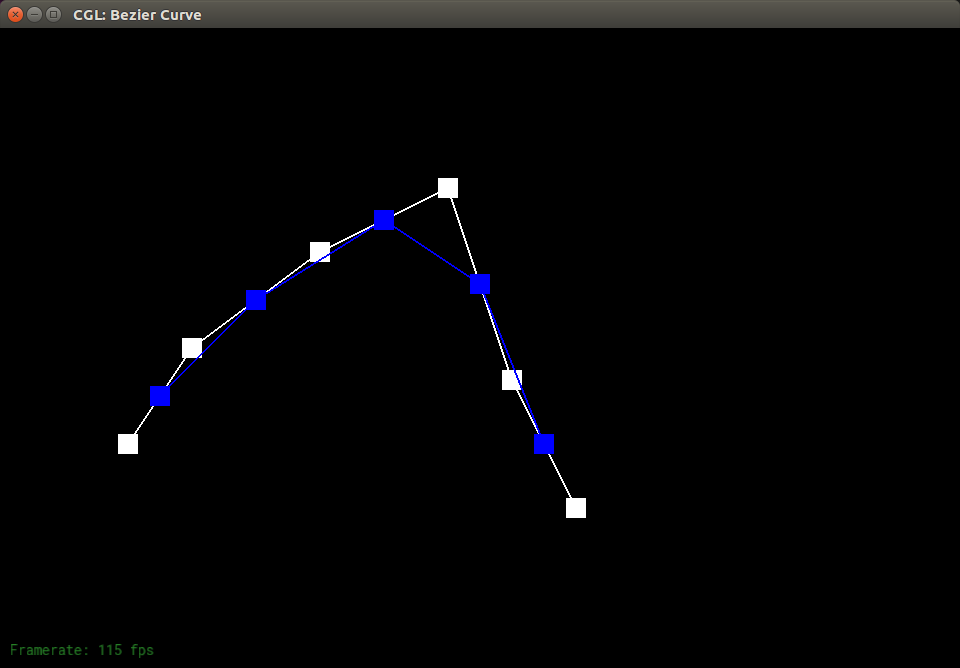
Task: Select the blue point just below the white peak
Action: point(480,284)
